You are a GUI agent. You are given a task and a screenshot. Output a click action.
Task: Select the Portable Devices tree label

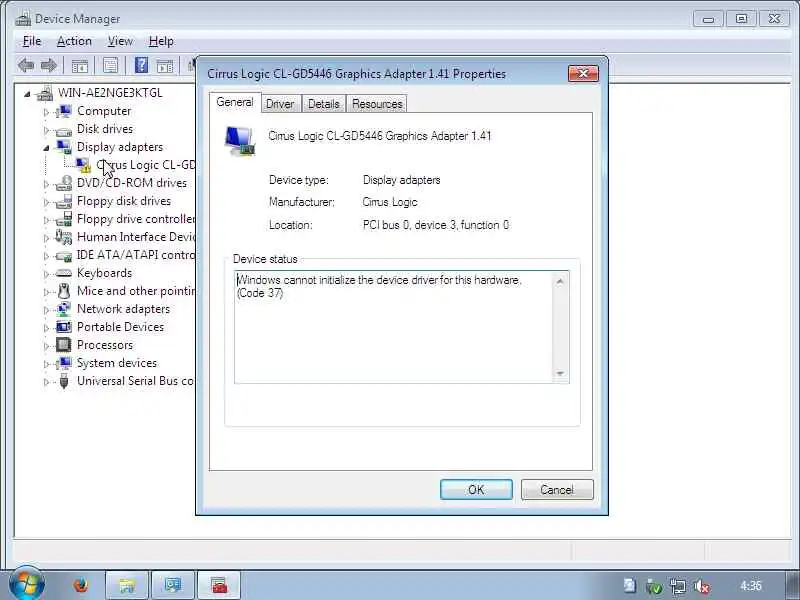coord(120,327)
